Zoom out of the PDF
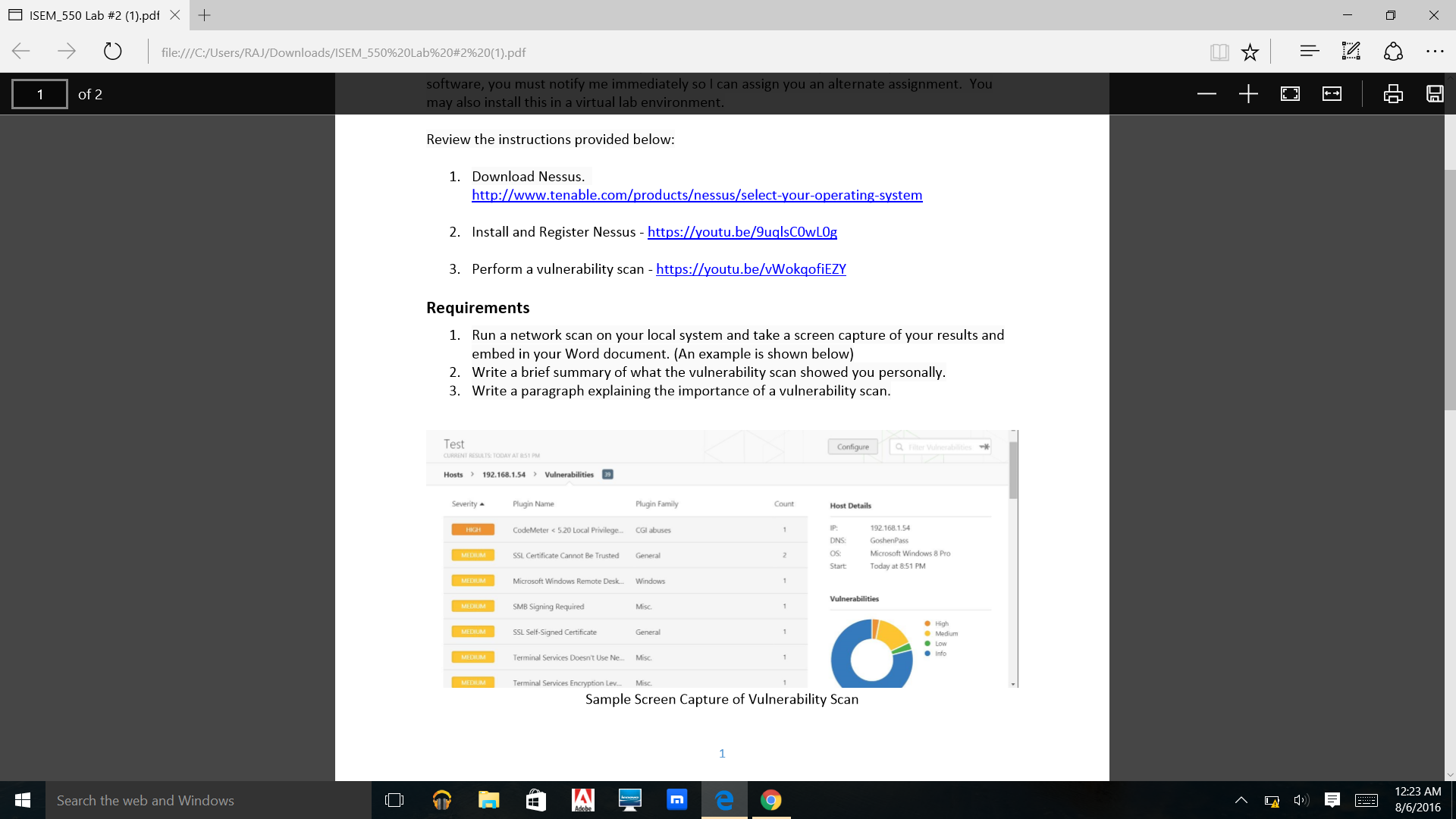Screen dimensions: 1456x819 (x=1207, y=94)
